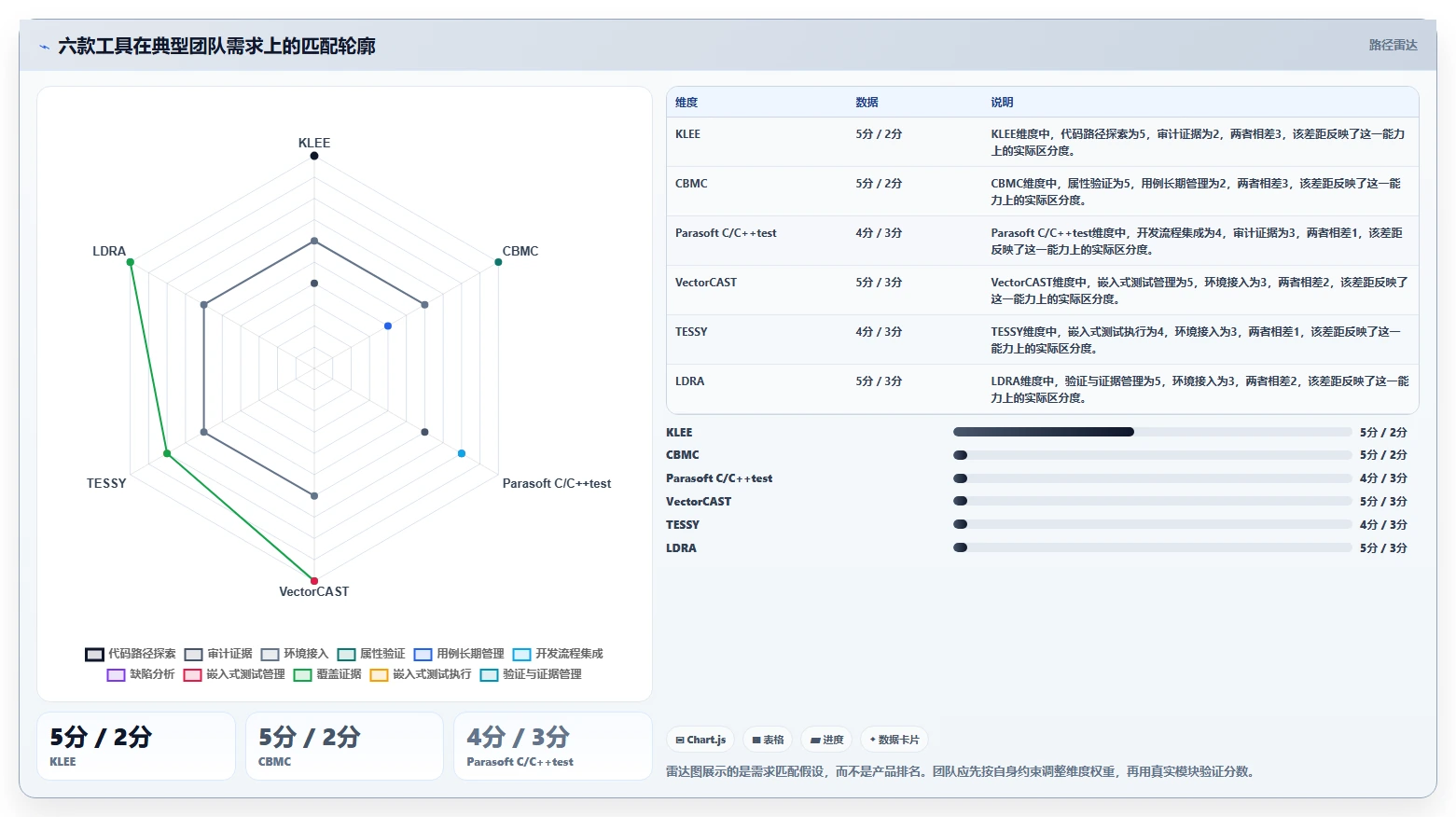Toggle the 缺陷分析 legend dataset
1456x817 pixels.
(x=141, y=674)
